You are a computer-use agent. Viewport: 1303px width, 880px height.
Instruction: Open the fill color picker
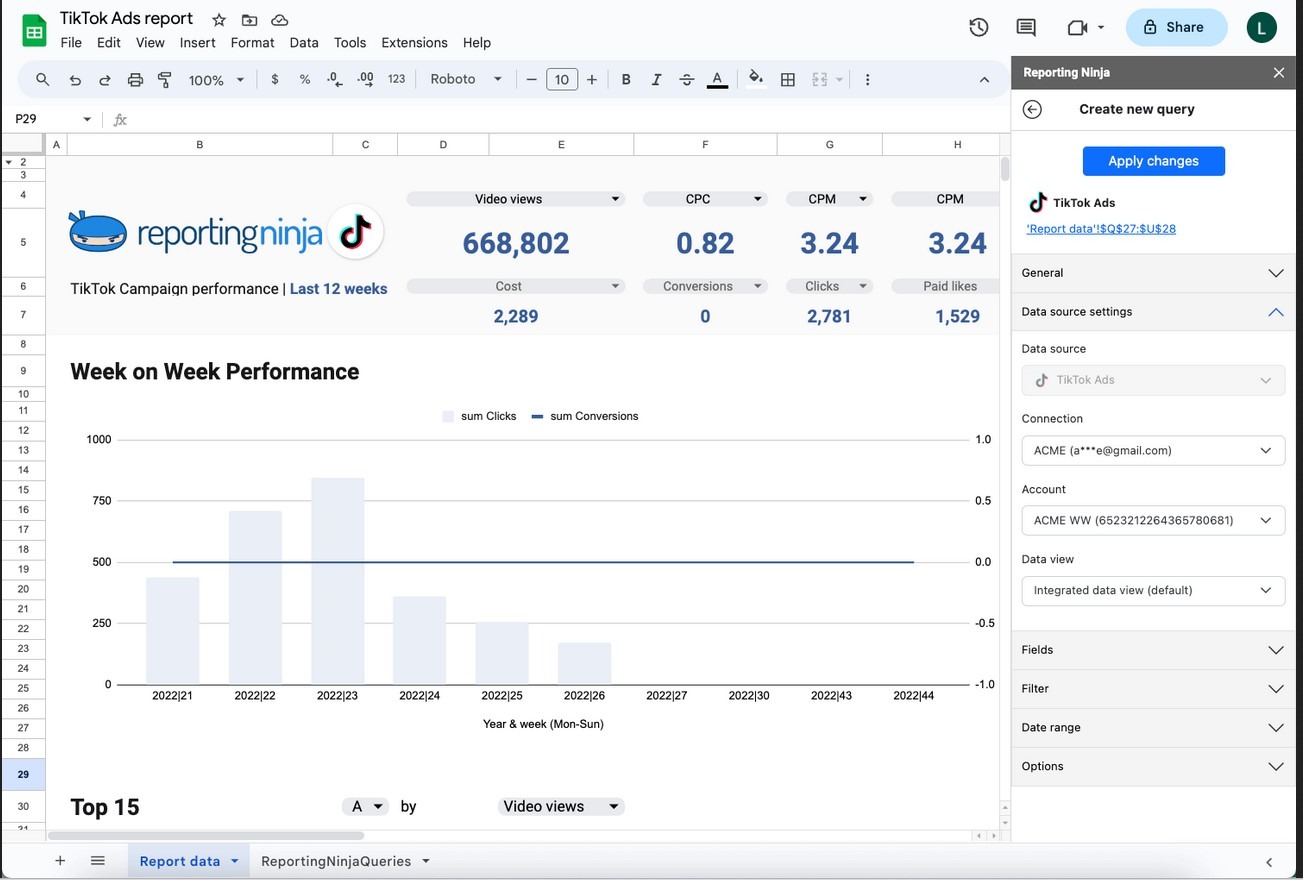(756, 79)
